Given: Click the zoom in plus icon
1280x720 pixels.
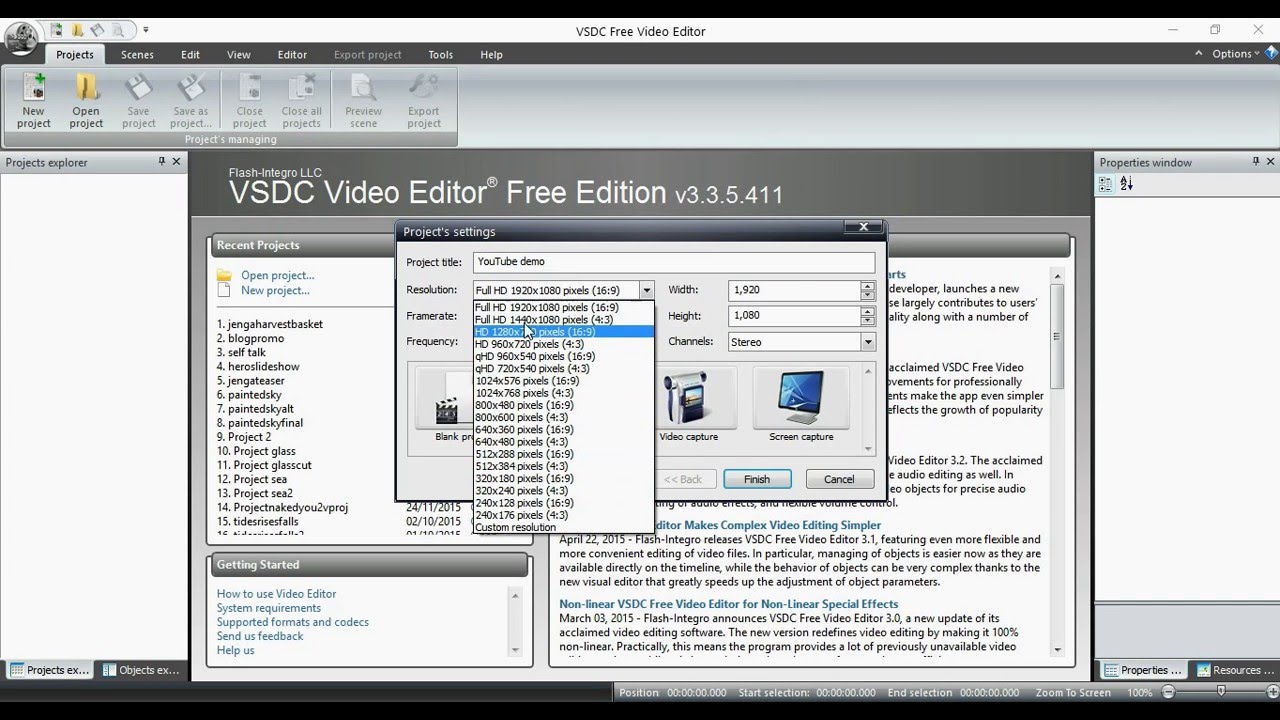Looking at the screenshot, I should pos(1272,692).
